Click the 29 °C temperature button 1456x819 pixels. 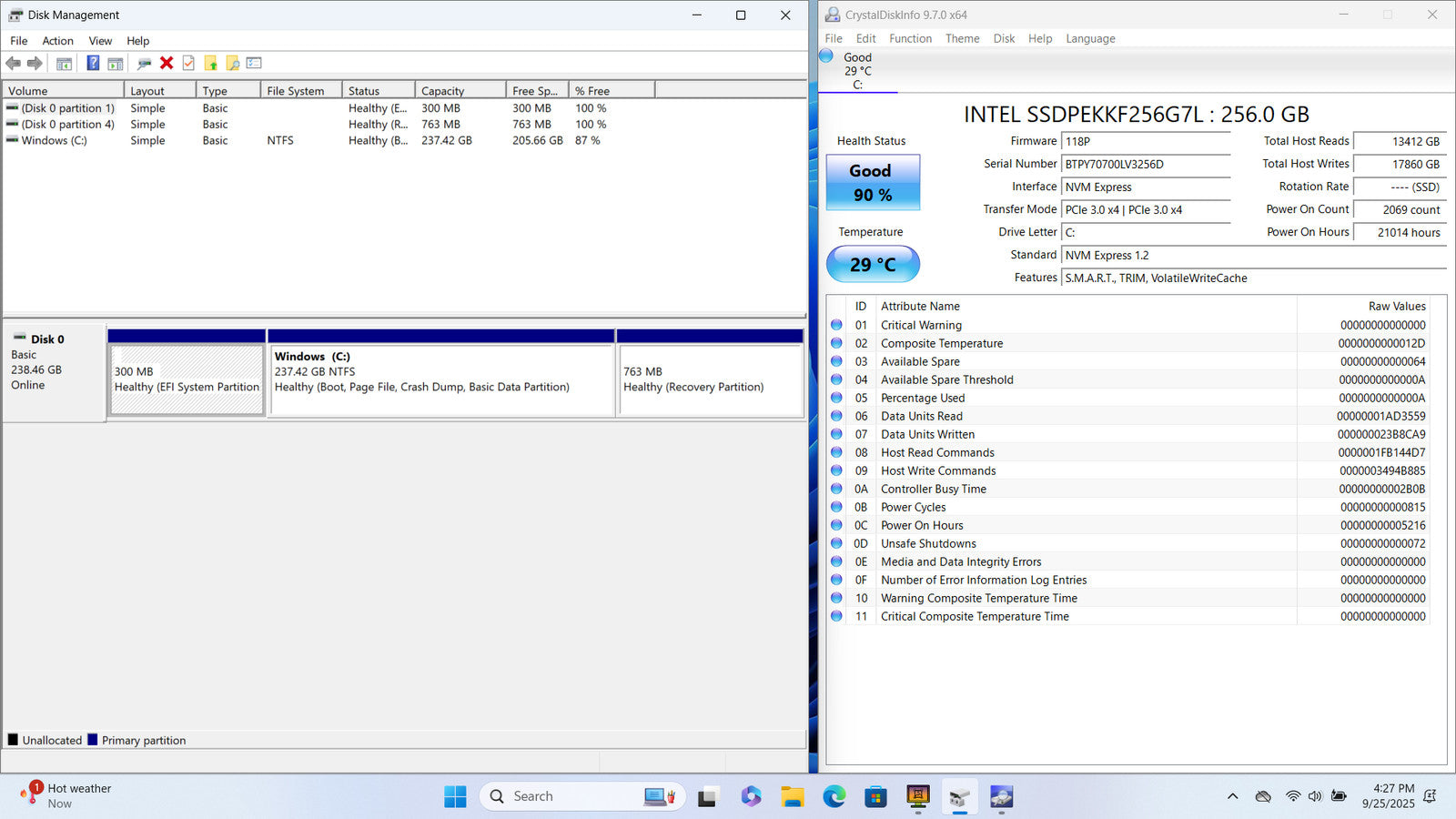[873, 265]
